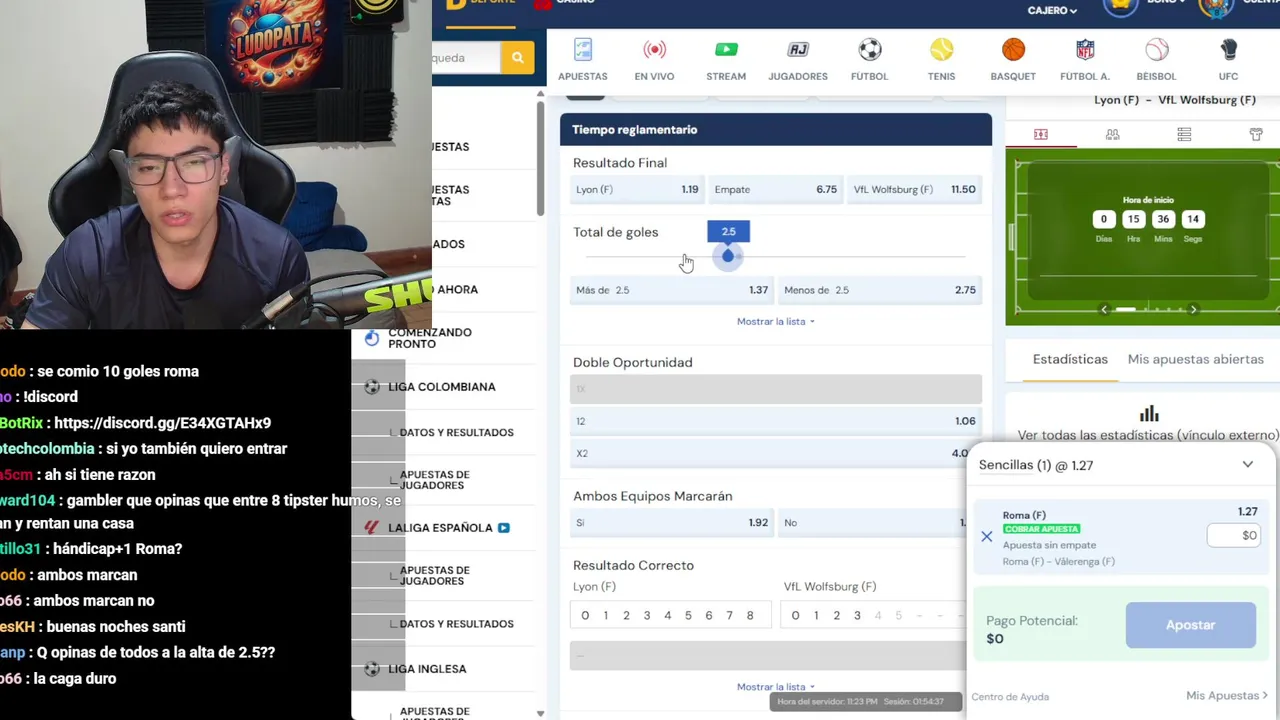The height and width of the screenshot is (720, 1280).
Task: Switch to the Estadísticas tab
Action: pyautogui.click(x=1070, y=360)
